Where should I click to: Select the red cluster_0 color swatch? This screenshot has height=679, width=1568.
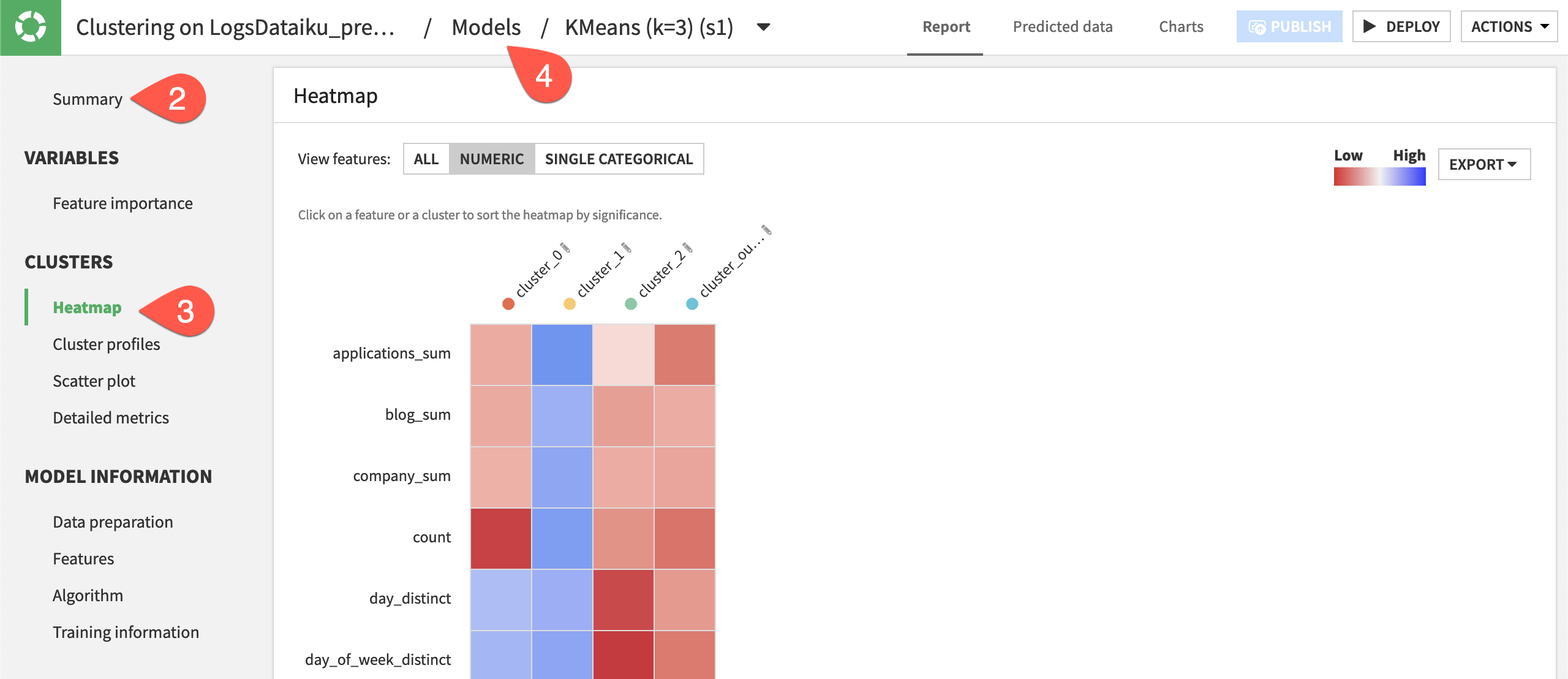tap(509, 303)
